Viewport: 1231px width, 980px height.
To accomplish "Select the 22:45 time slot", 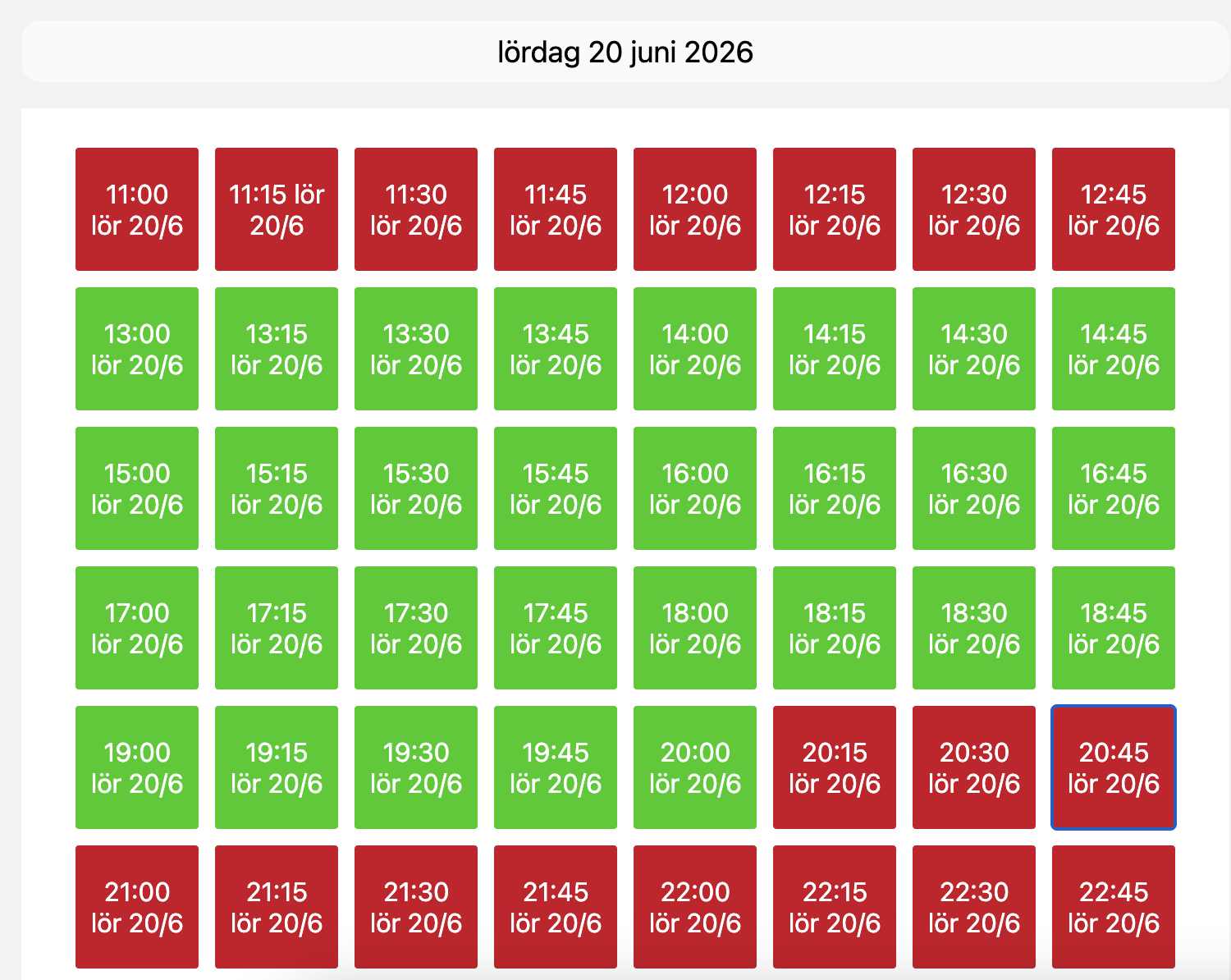I will click(x=1114, y=907).
